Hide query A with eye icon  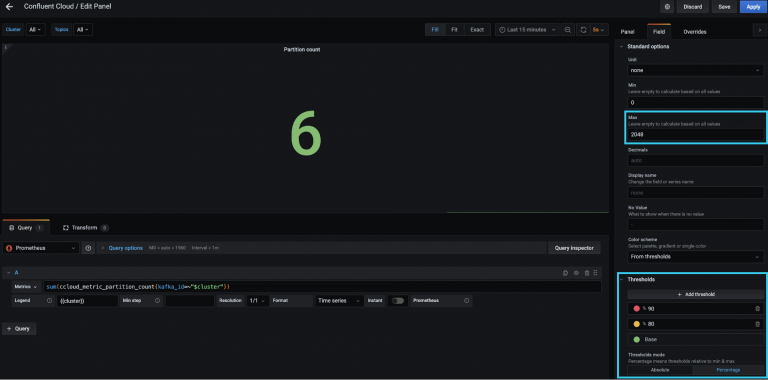576,273
